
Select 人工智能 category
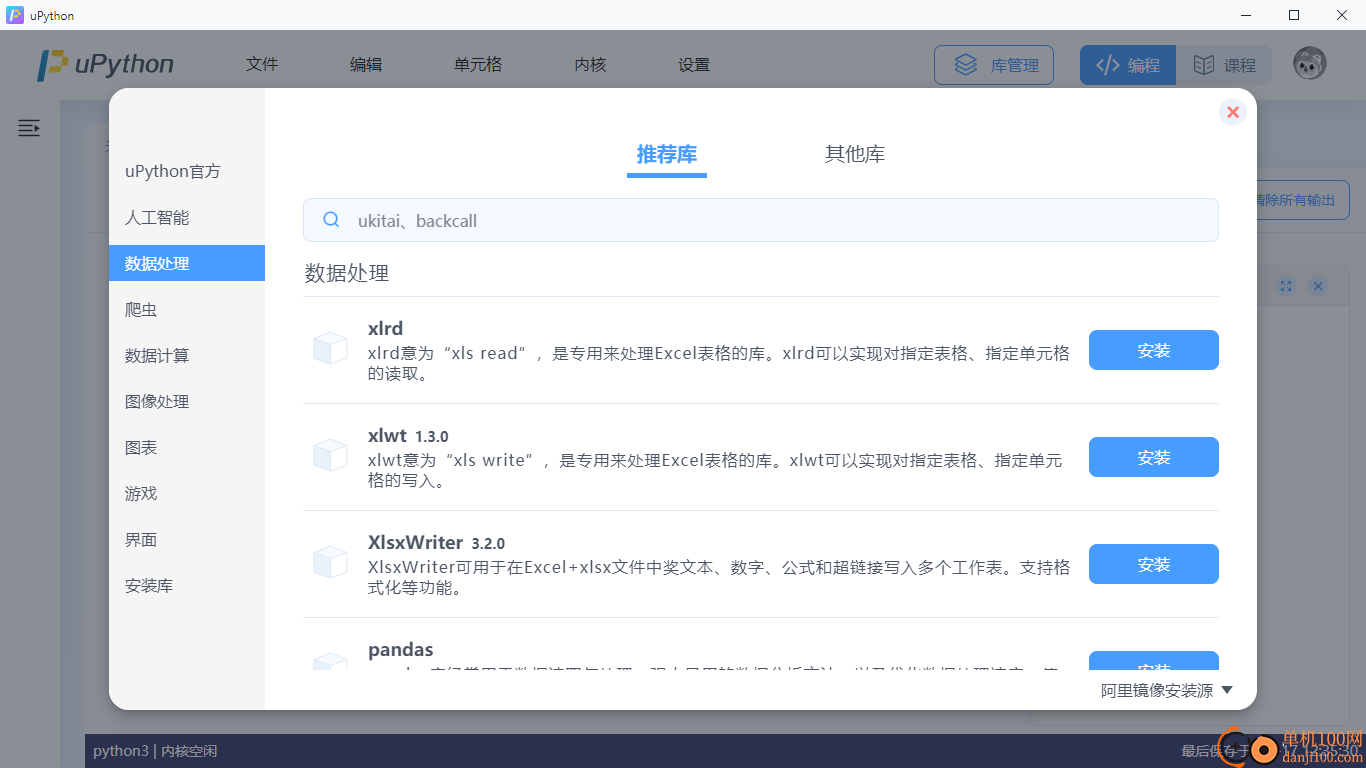point(187,217)
